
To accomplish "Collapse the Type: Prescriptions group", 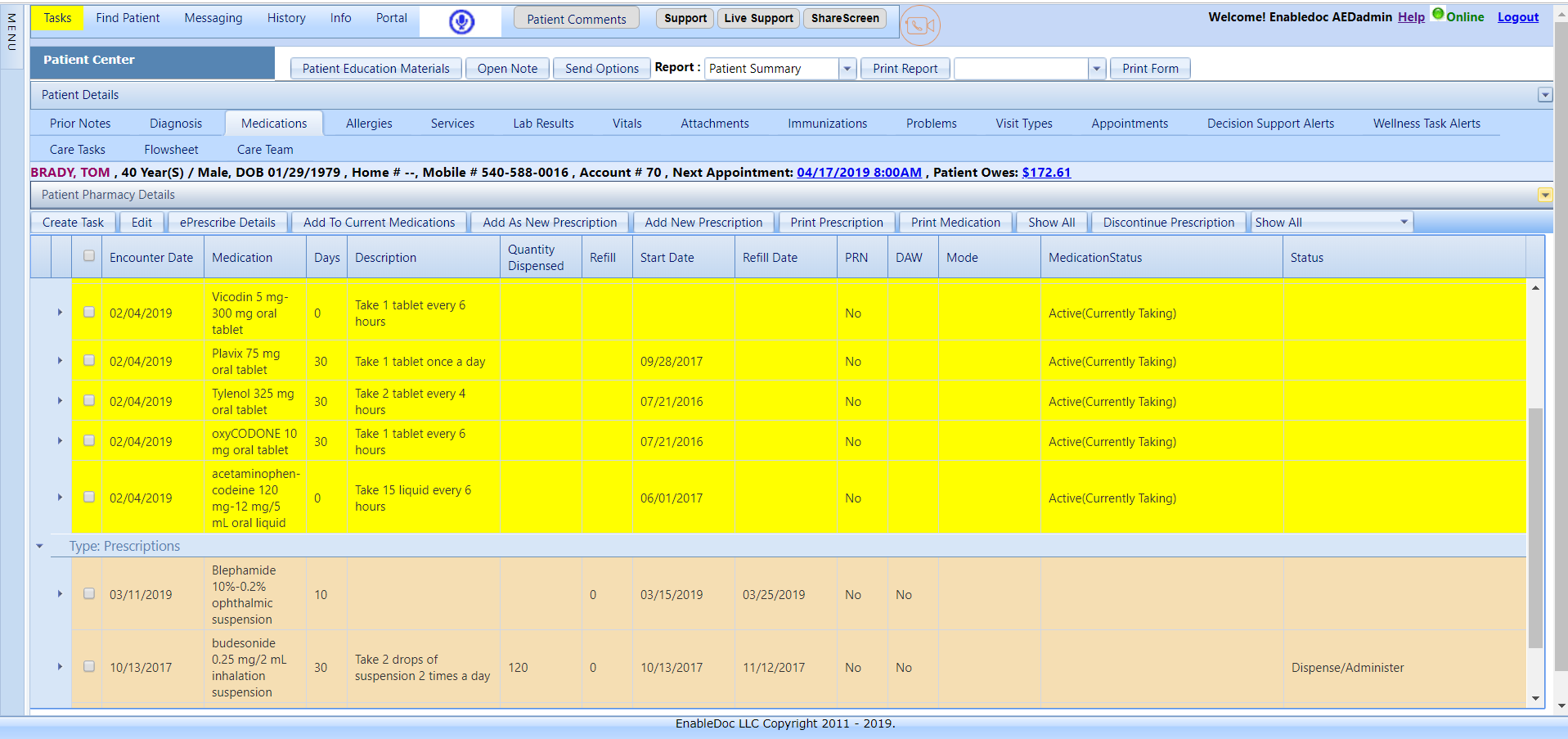I will pyautogui.click(x=39, y=546).
